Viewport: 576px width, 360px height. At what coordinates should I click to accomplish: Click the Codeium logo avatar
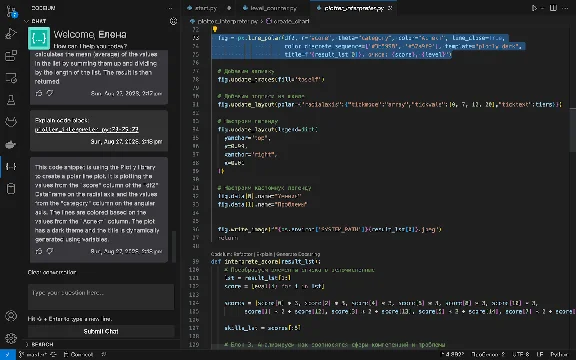(x=39, y=38)
